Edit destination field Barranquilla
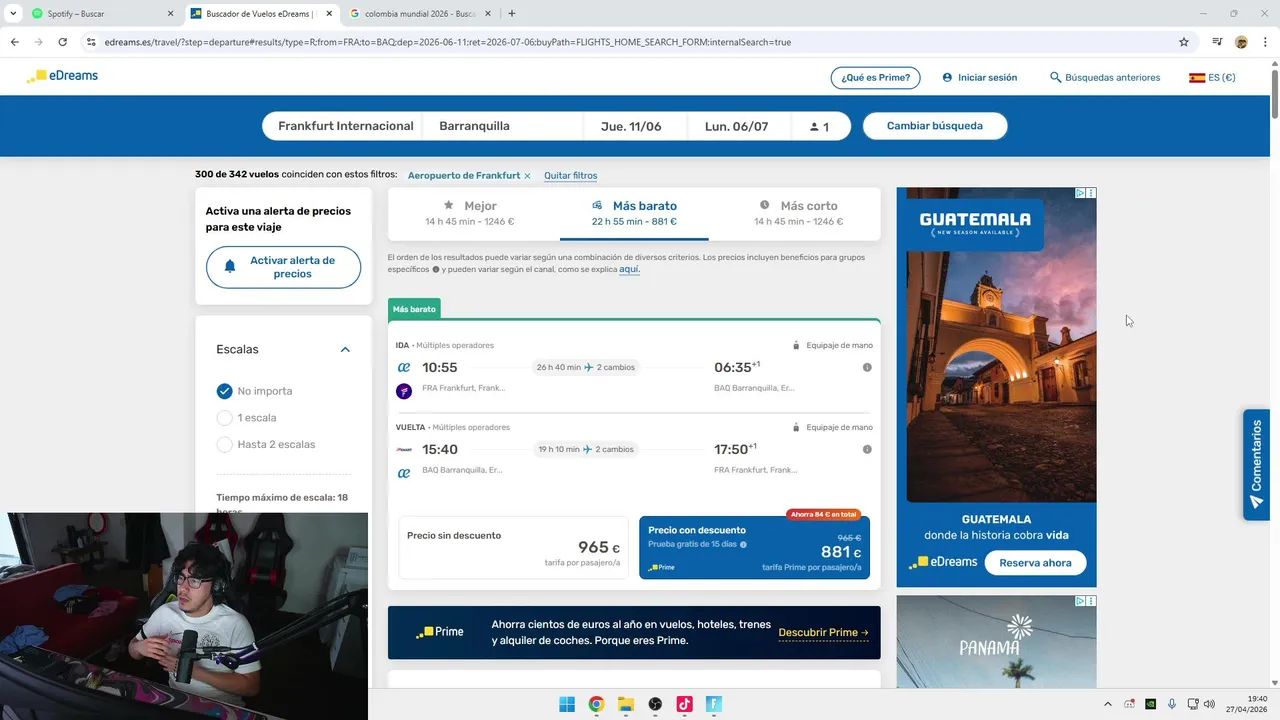This screenshot has width=1280, height=720. click(503, 126)
